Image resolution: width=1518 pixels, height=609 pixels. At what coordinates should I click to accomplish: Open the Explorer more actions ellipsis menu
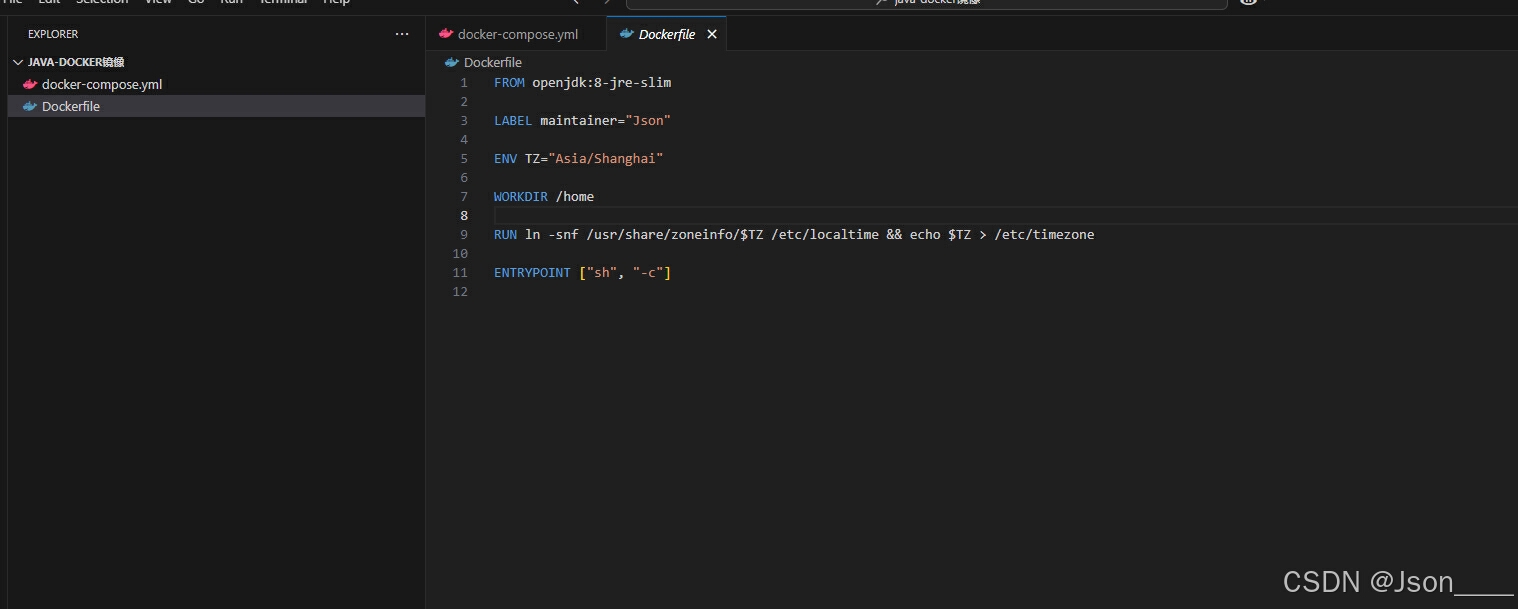point(402,34)
